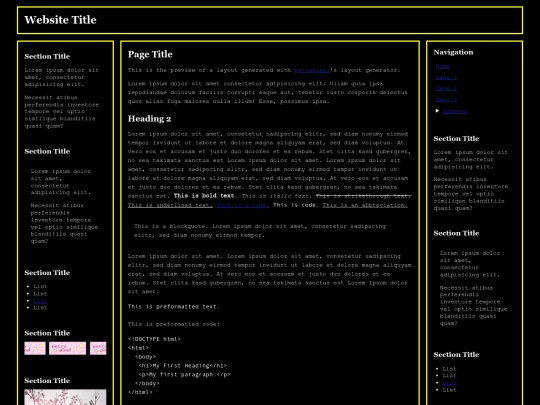
Task: Click the 'Heading 2' heading
Action: pyautogui.click(x=149, y=119)
